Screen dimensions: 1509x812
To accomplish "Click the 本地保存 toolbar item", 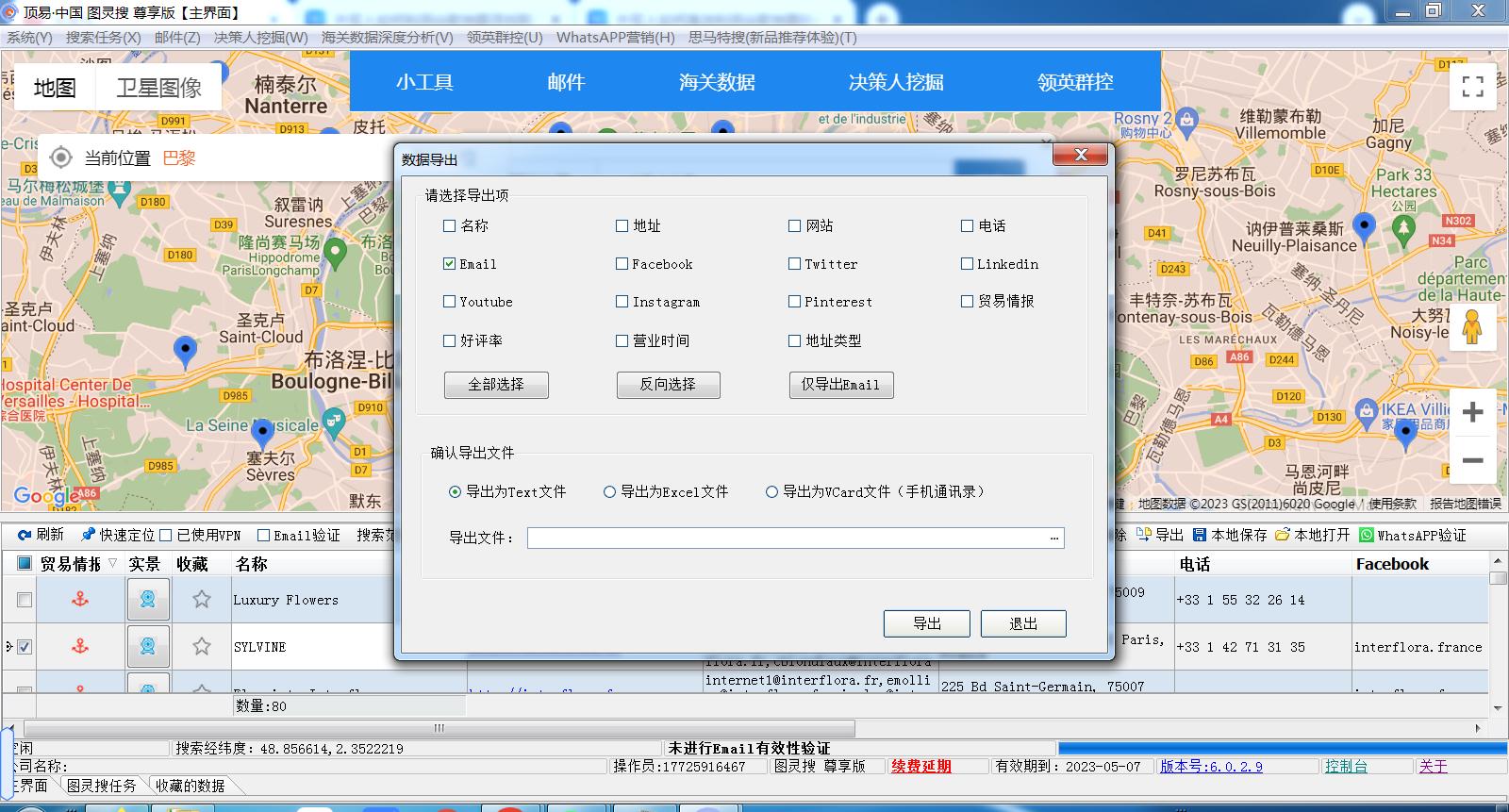I will click(x=1230, y=535).
